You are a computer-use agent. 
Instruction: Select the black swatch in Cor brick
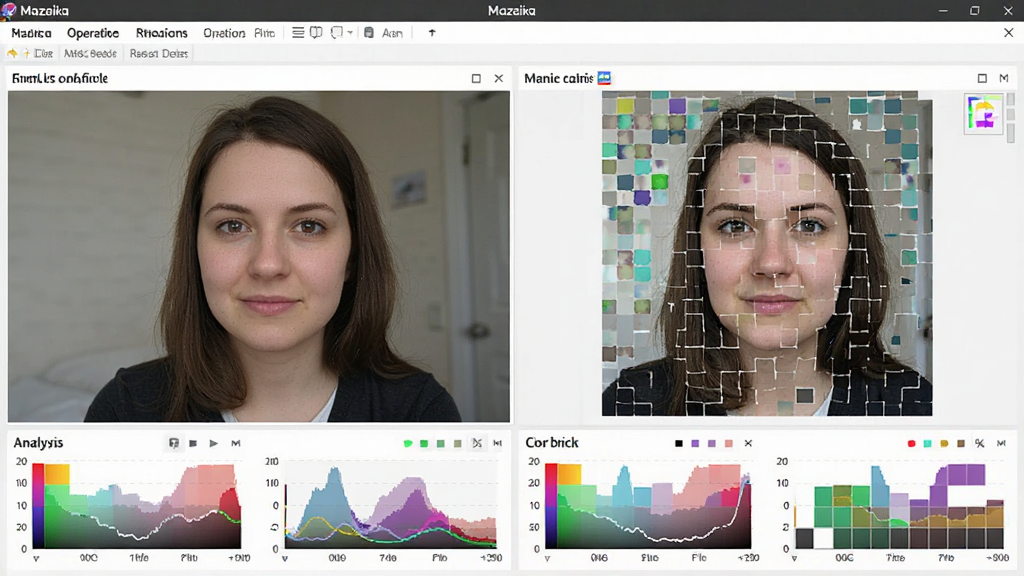click(679, 443)
